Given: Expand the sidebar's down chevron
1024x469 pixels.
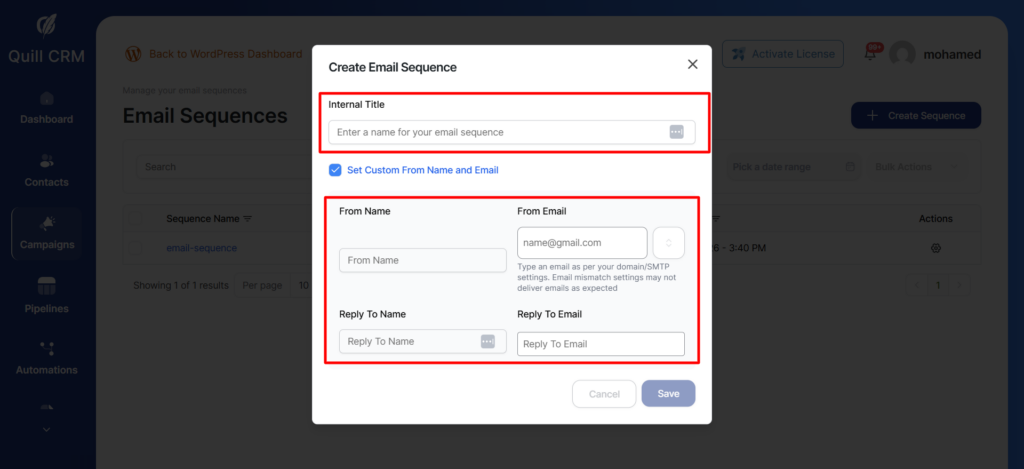Looking at the screenshot, I should 47,429.
